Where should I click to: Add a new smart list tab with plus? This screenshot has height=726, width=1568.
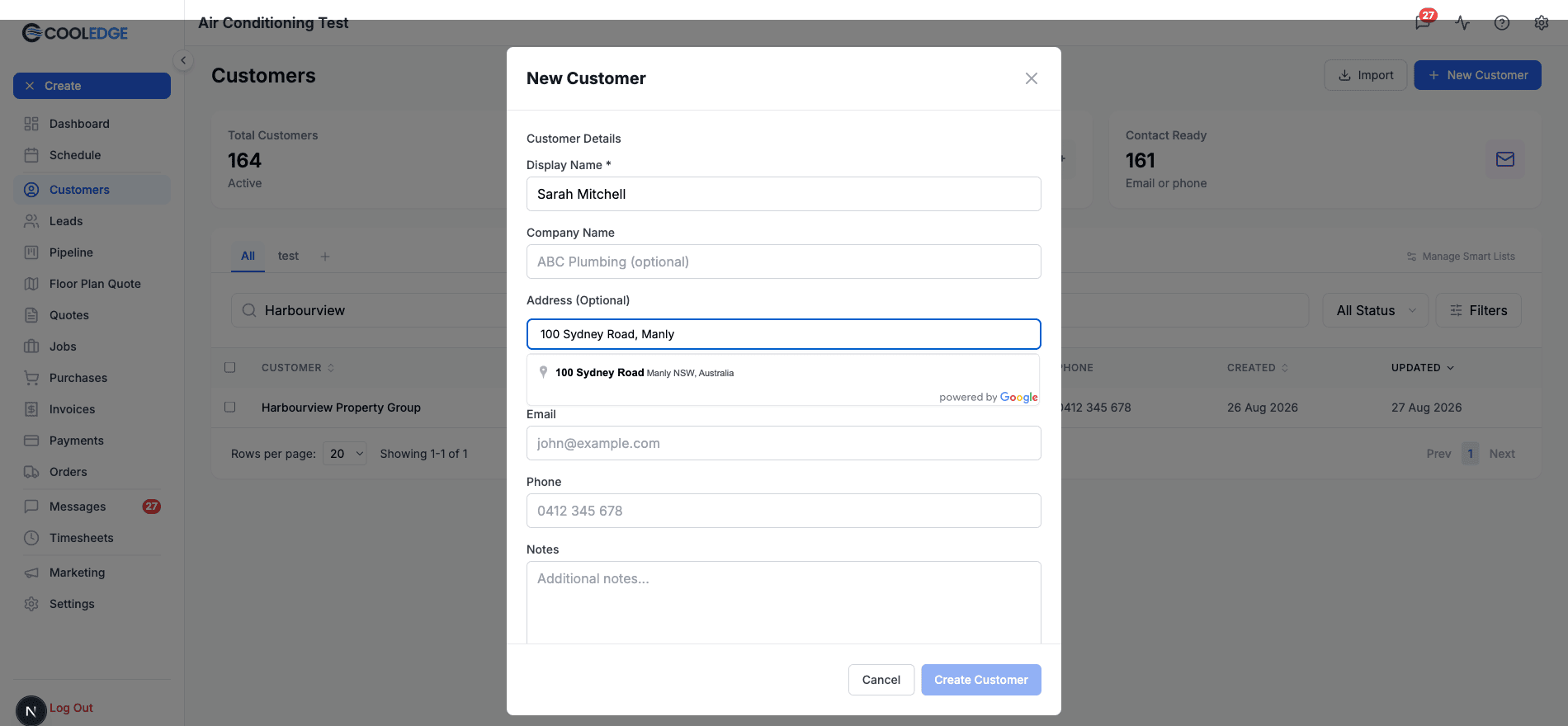tap(325, 257)
